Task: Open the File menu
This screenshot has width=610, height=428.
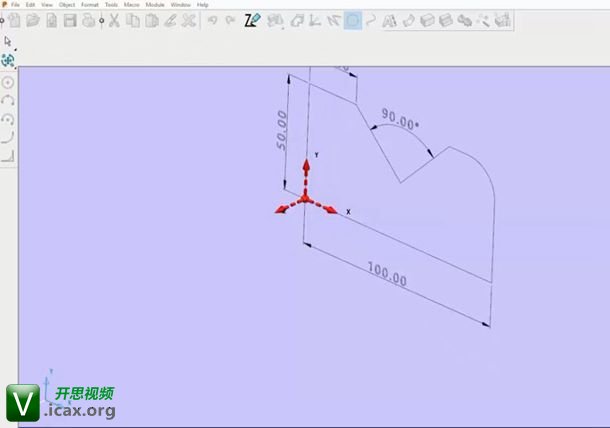Action: coord(15,5)
